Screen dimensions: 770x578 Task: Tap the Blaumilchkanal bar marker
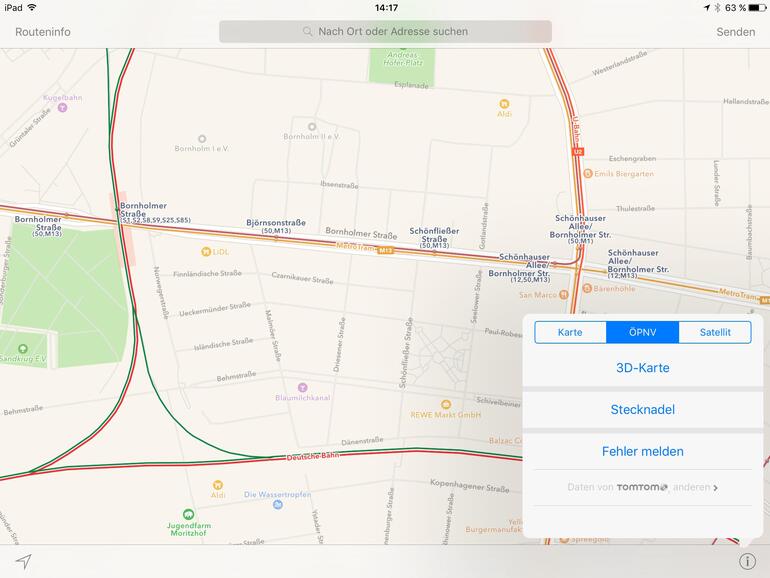302,387
